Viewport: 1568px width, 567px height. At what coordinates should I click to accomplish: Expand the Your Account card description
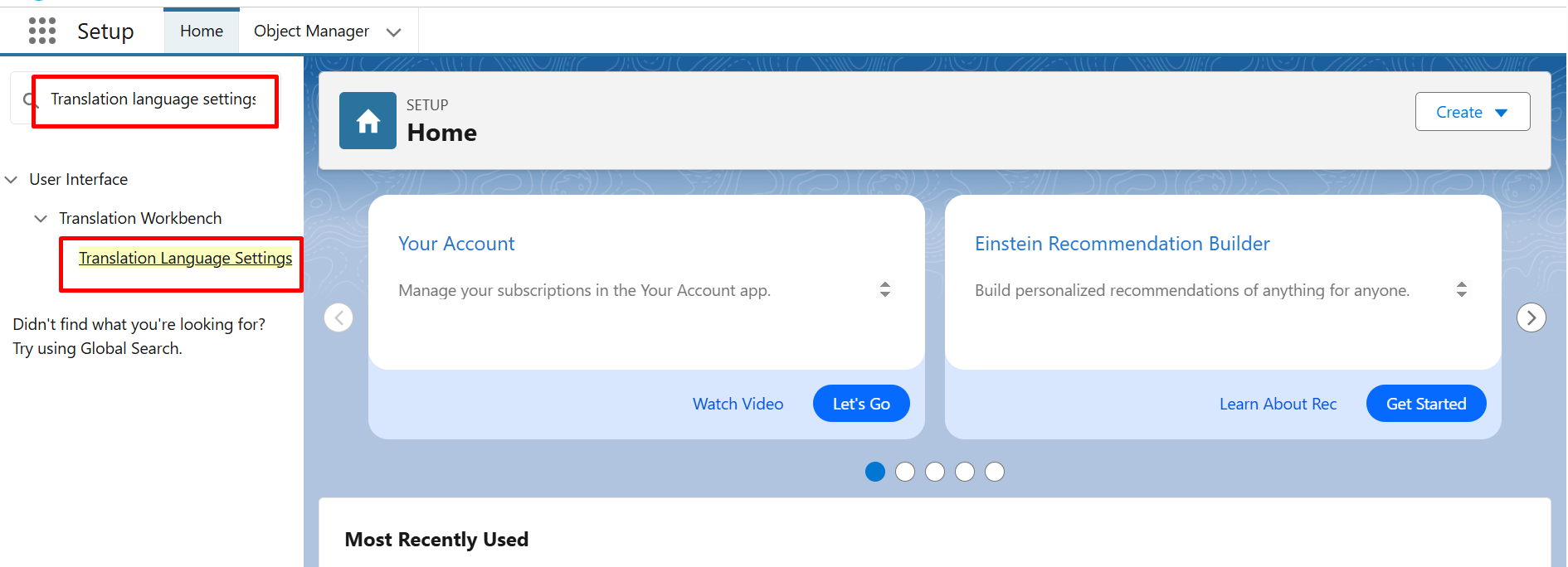[x=885, y=289]
